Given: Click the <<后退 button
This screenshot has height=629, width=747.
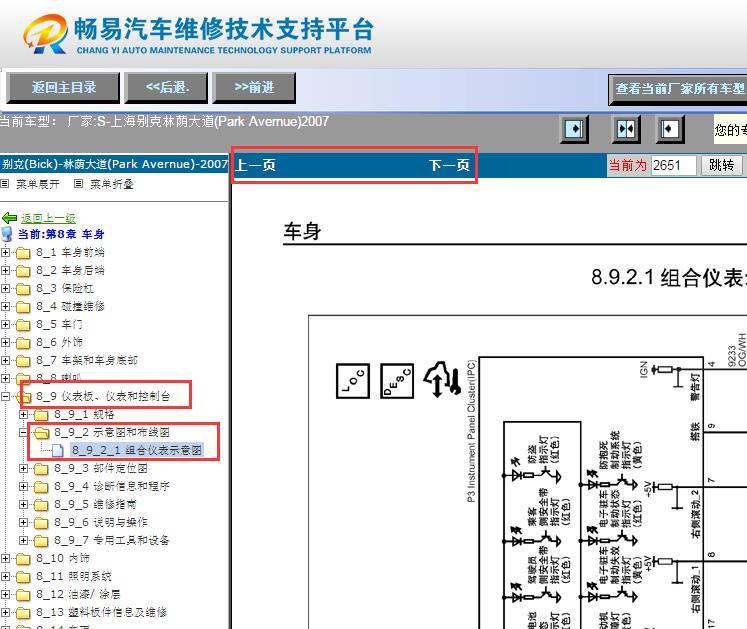Looking at the screenshot, I should pyautogui.click(x=167, y=88).
